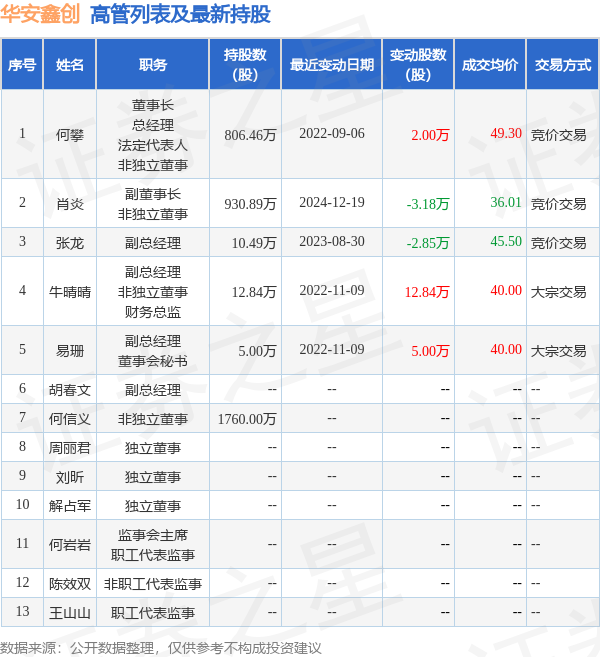Click the 高管列表及最新持股 heading

(x=180, y=14)
